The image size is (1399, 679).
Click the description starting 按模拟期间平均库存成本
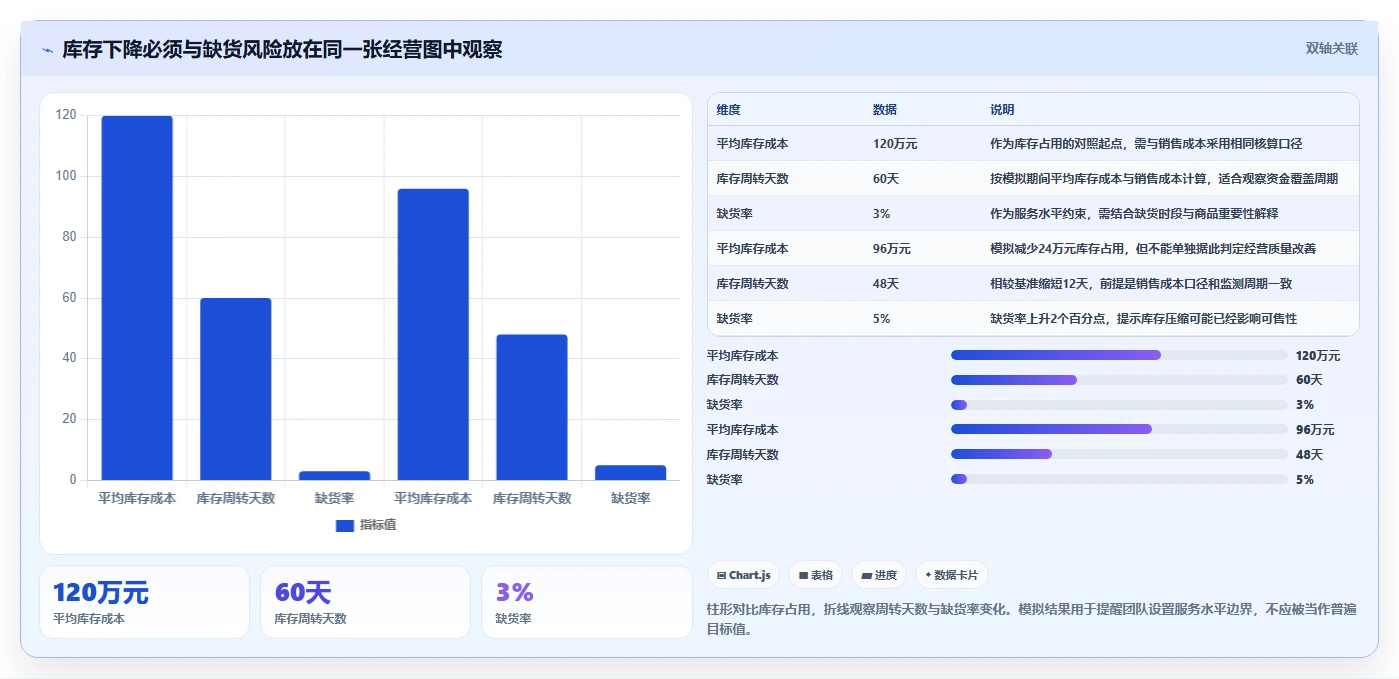1164,179
